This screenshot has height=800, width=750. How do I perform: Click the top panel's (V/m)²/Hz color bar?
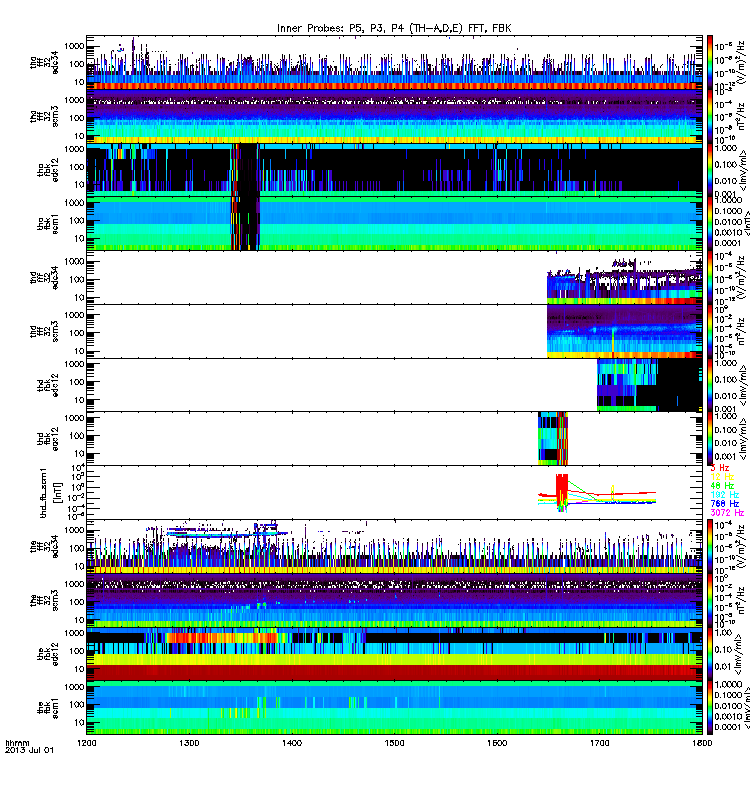pyautogui.click(x=710, y=62)
